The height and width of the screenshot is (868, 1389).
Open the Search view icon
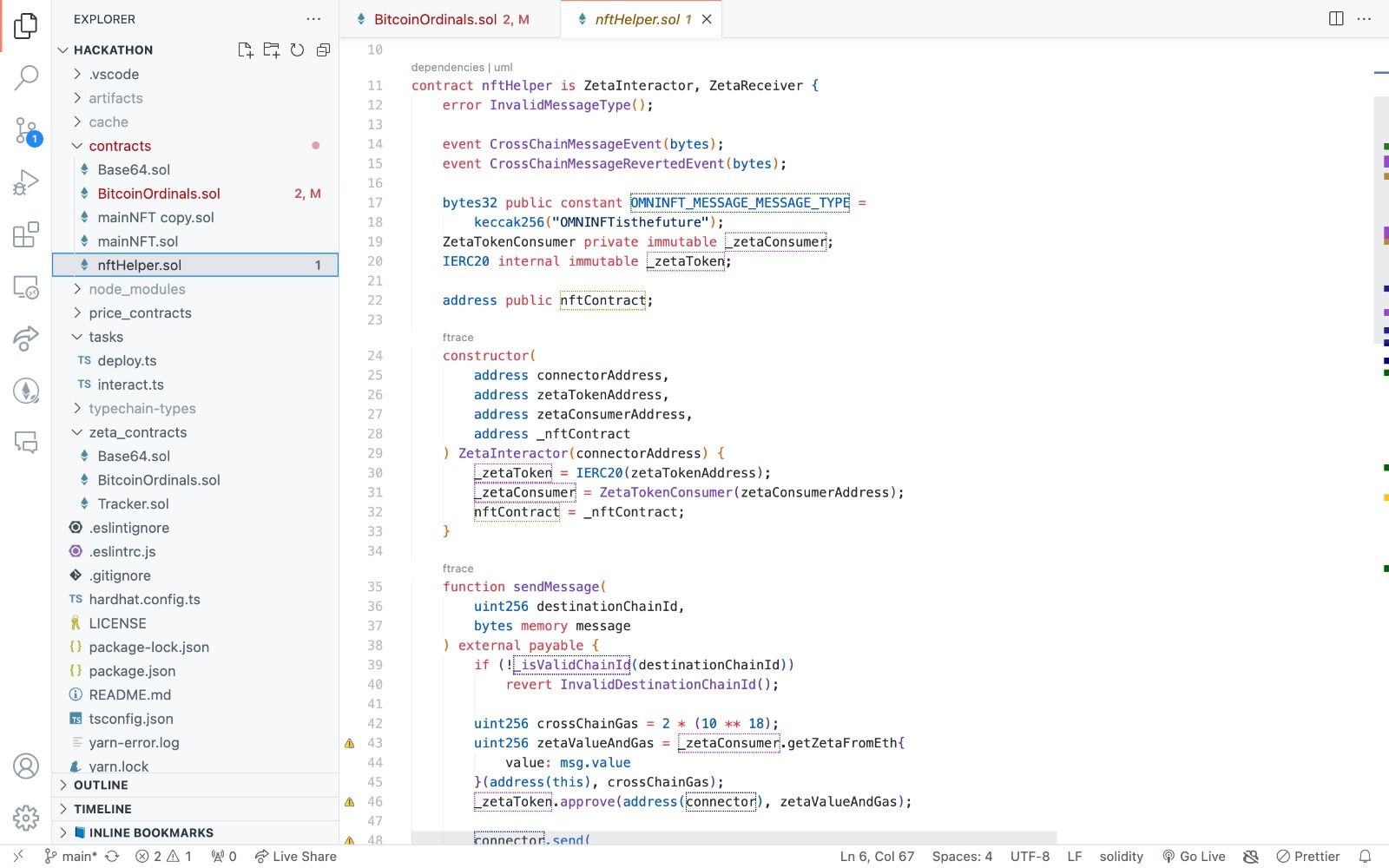tap(26, 78)
